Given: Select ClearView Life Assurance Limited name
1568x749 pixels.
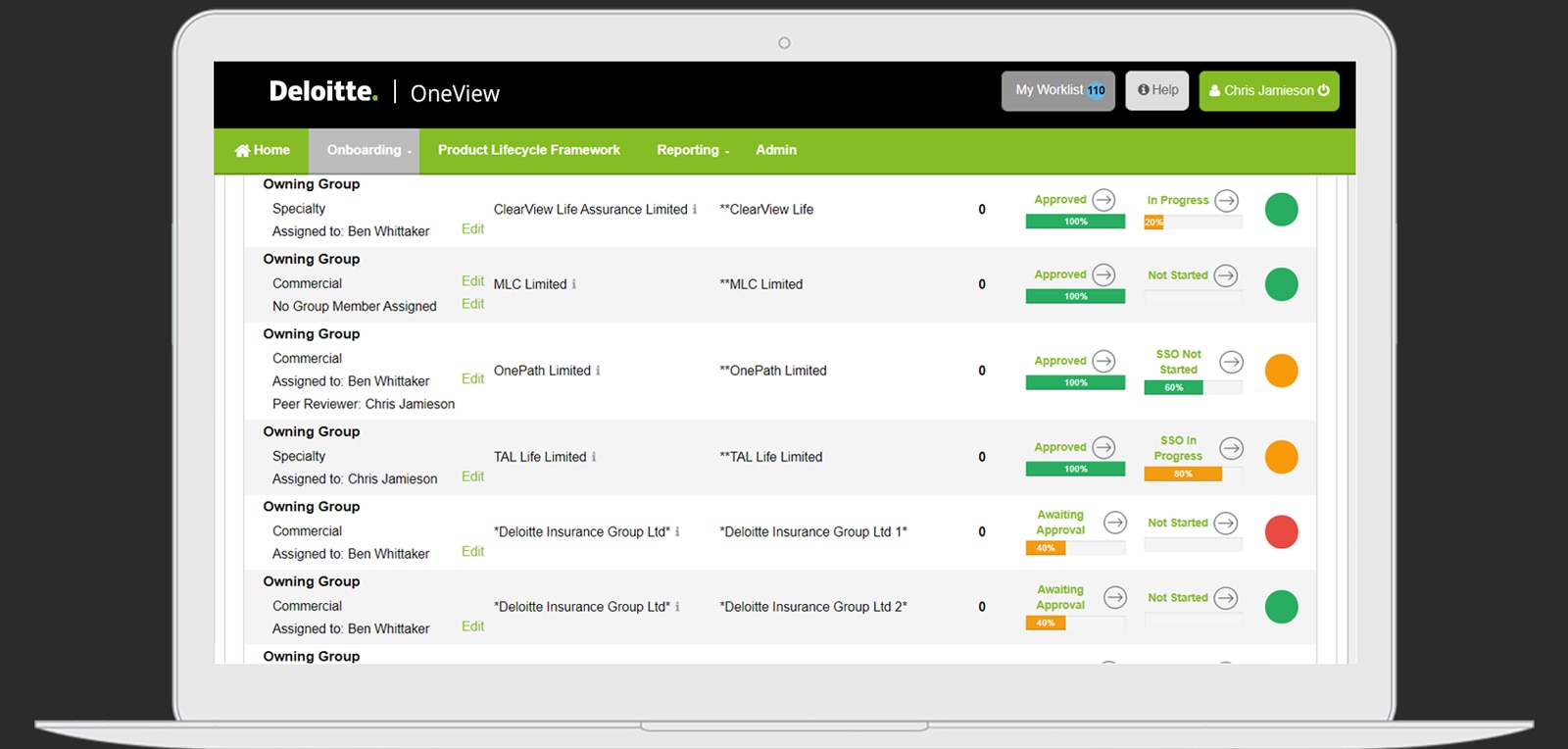Looking at the screenshot, I should (x=590, y=209).
